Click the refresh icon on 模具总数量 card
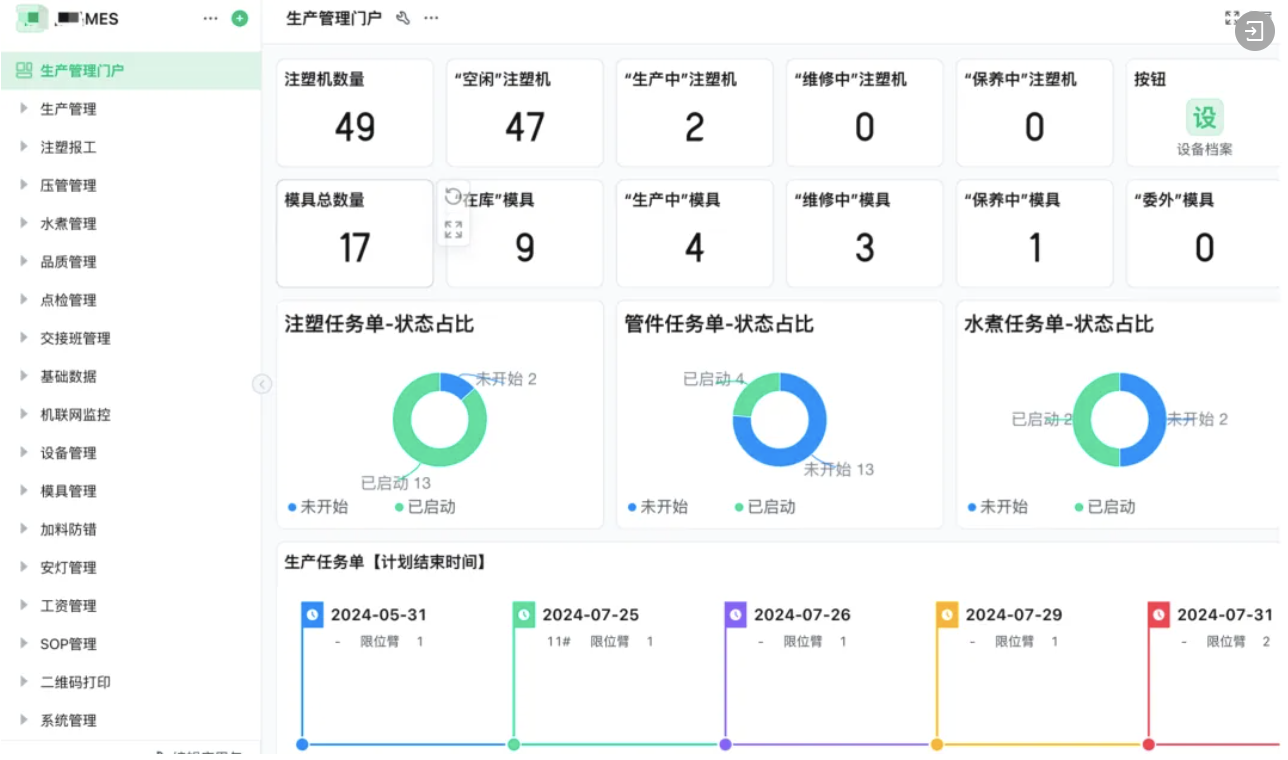 click(x=453, y=196)
